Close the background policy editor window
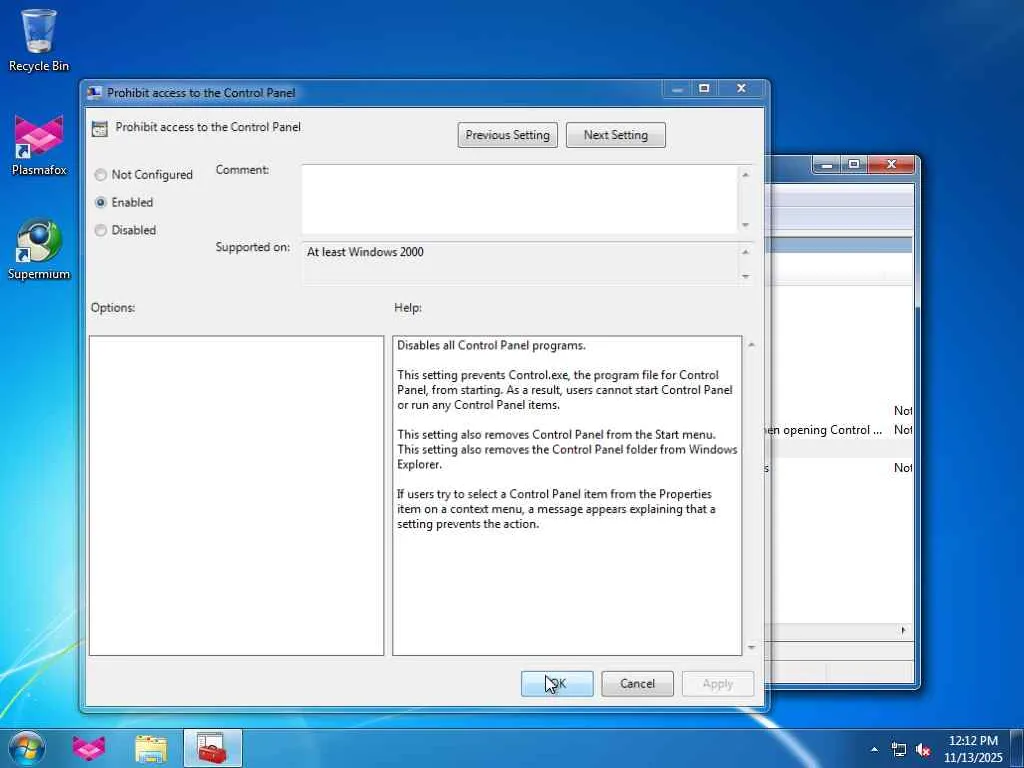This screenshot has width=1024, height=768. click(x=891, y=165)
